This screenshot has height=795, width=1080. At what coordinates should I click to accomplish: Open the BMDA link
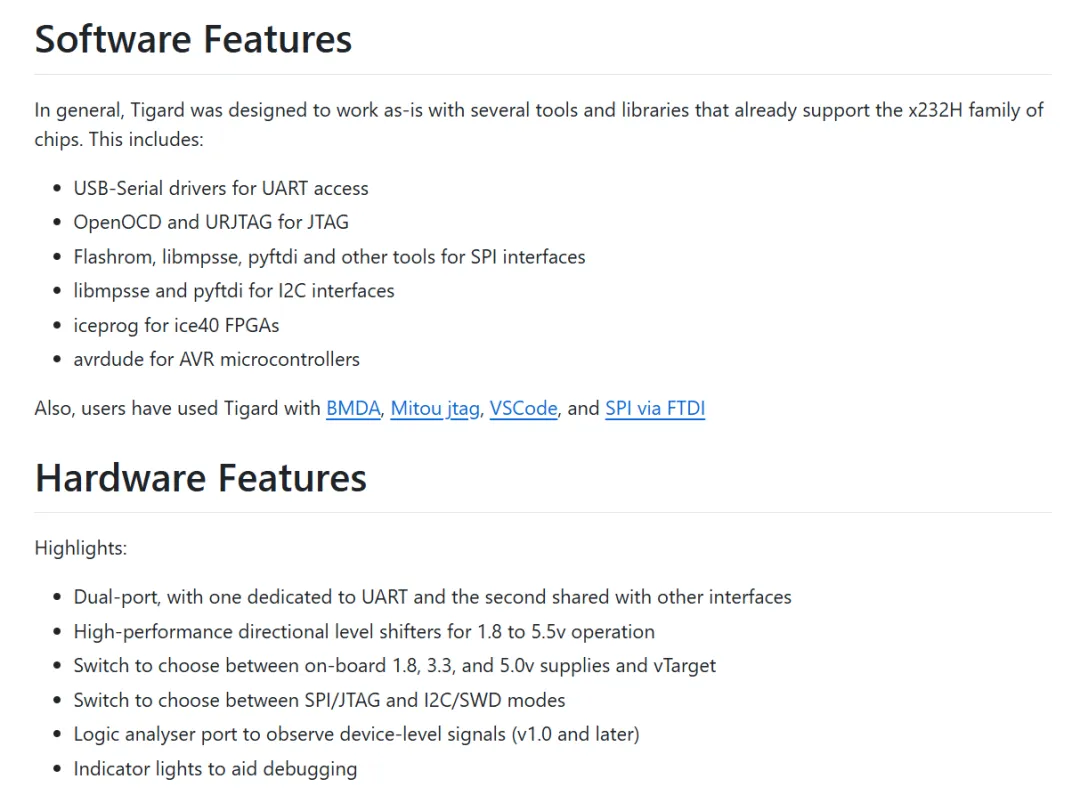(353, 408)
